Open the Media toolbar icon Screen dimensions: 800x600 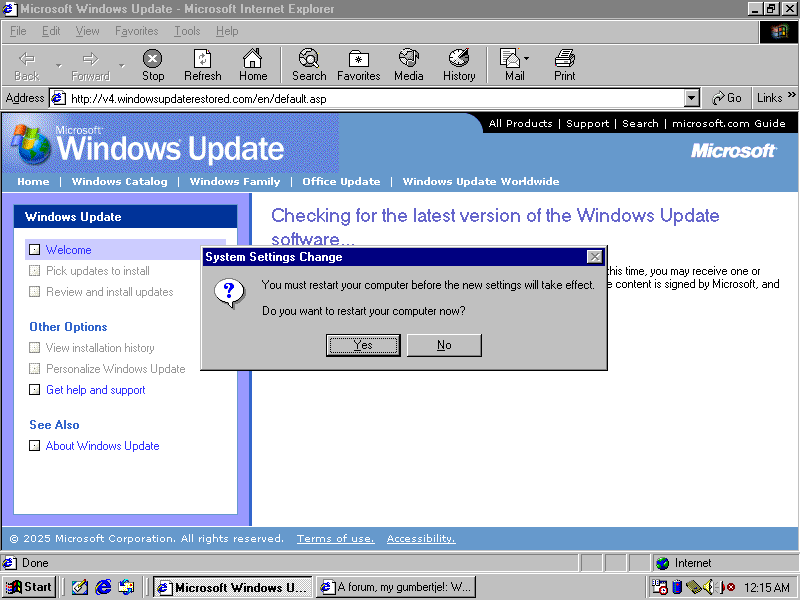(x=408, y=60)
